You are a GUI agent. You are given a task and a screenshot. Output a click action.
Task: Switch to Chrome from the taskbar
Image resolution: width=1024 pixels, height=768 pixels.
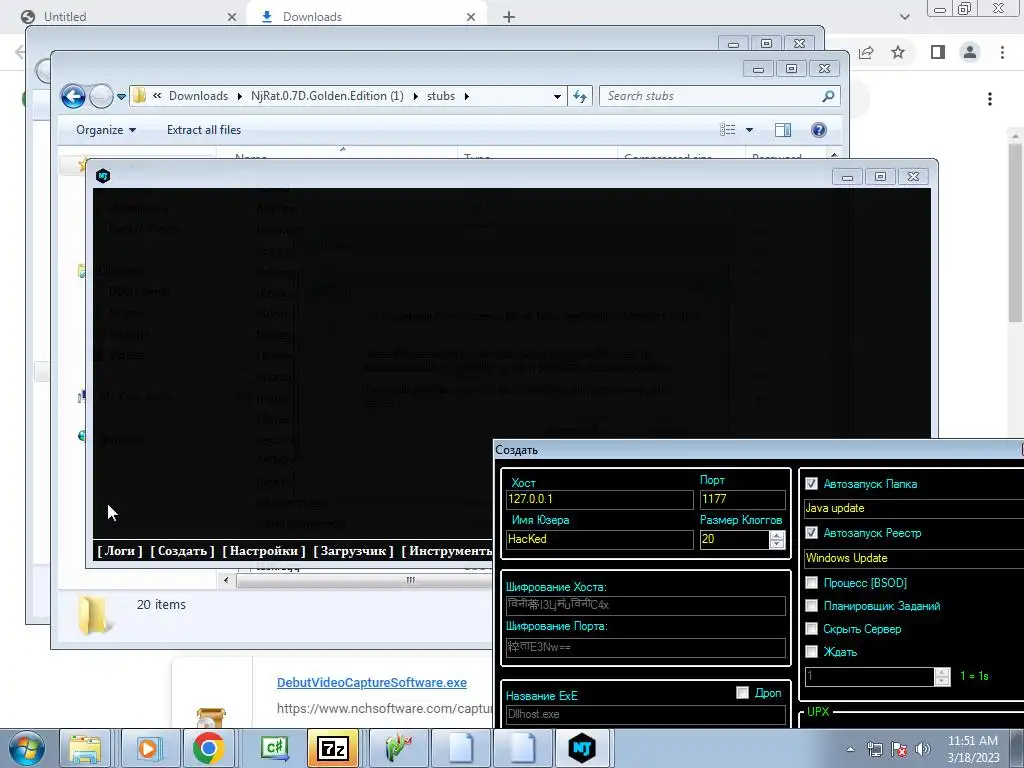click(208, 748)
